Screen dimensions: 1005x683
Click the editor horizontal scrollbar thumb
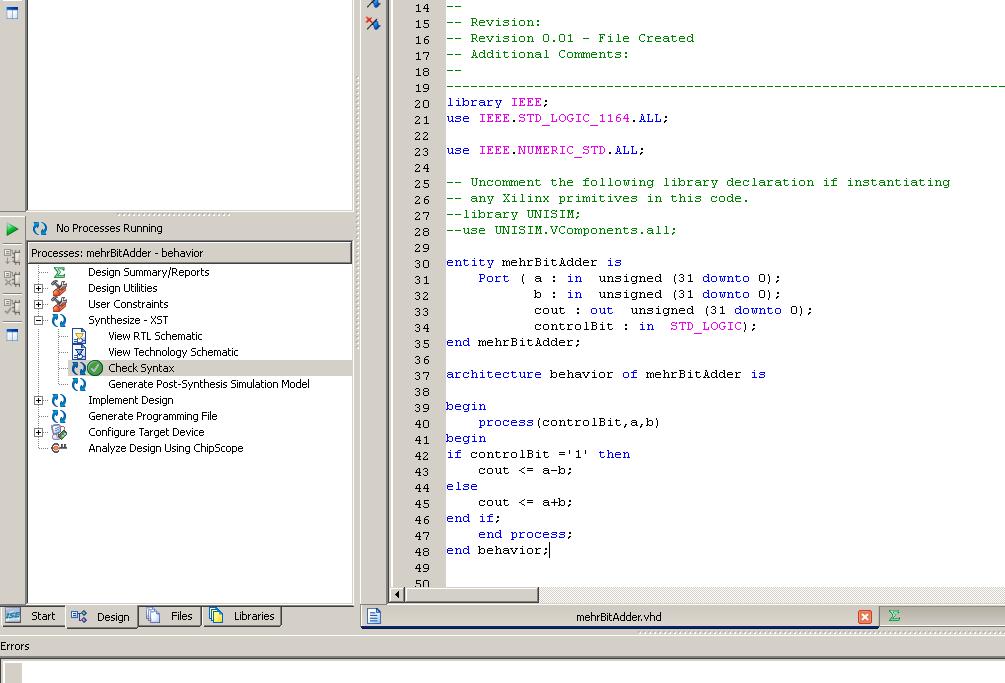(471, 595)
